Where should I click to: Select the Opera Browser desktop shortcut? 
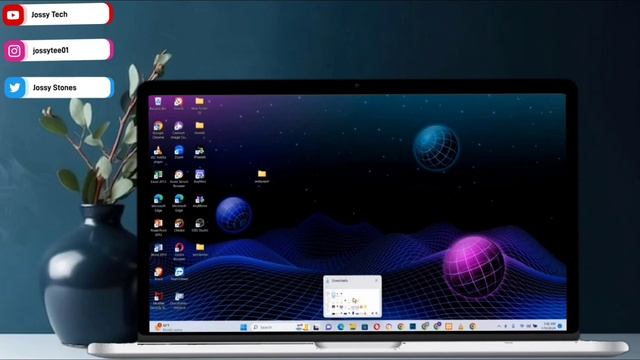(179, 251)
